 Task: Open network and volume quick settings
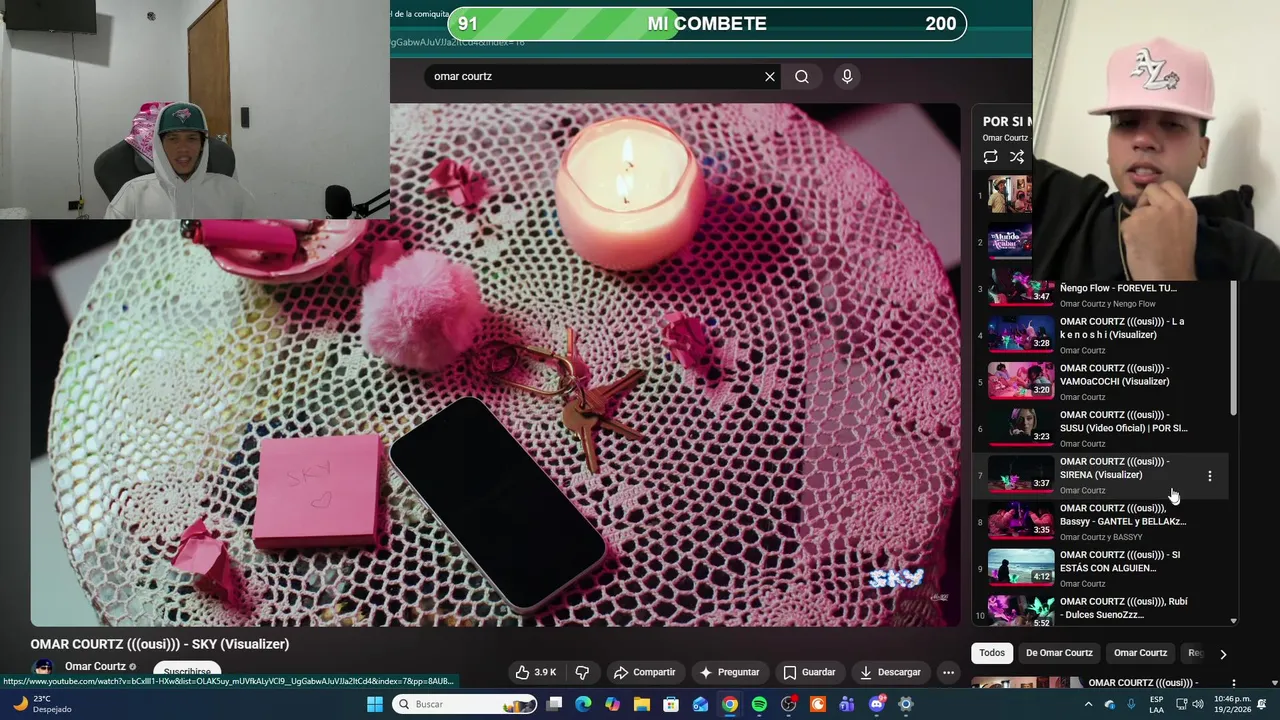pyautogui.click(x=1188, y=704)
